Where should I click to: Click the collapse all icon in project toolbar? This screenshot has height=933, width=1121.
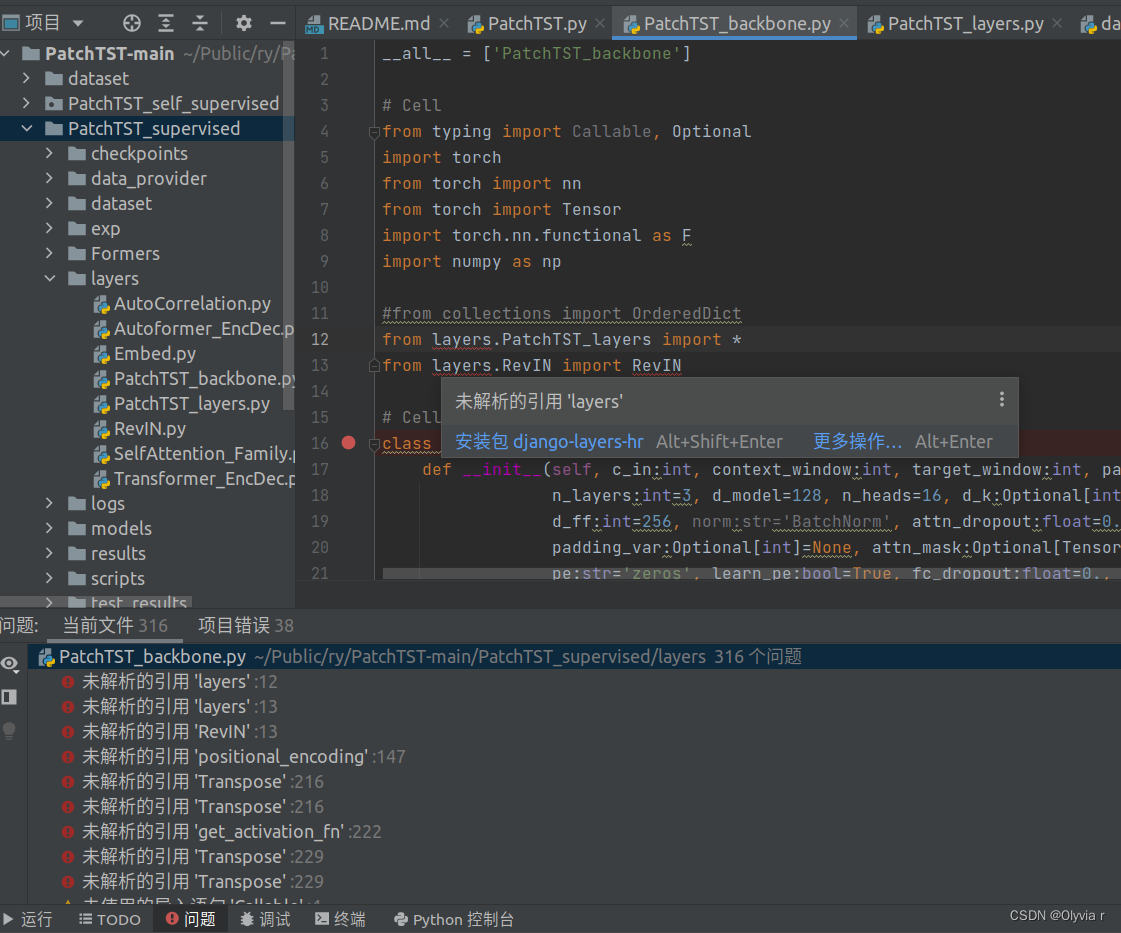point(200,24)
